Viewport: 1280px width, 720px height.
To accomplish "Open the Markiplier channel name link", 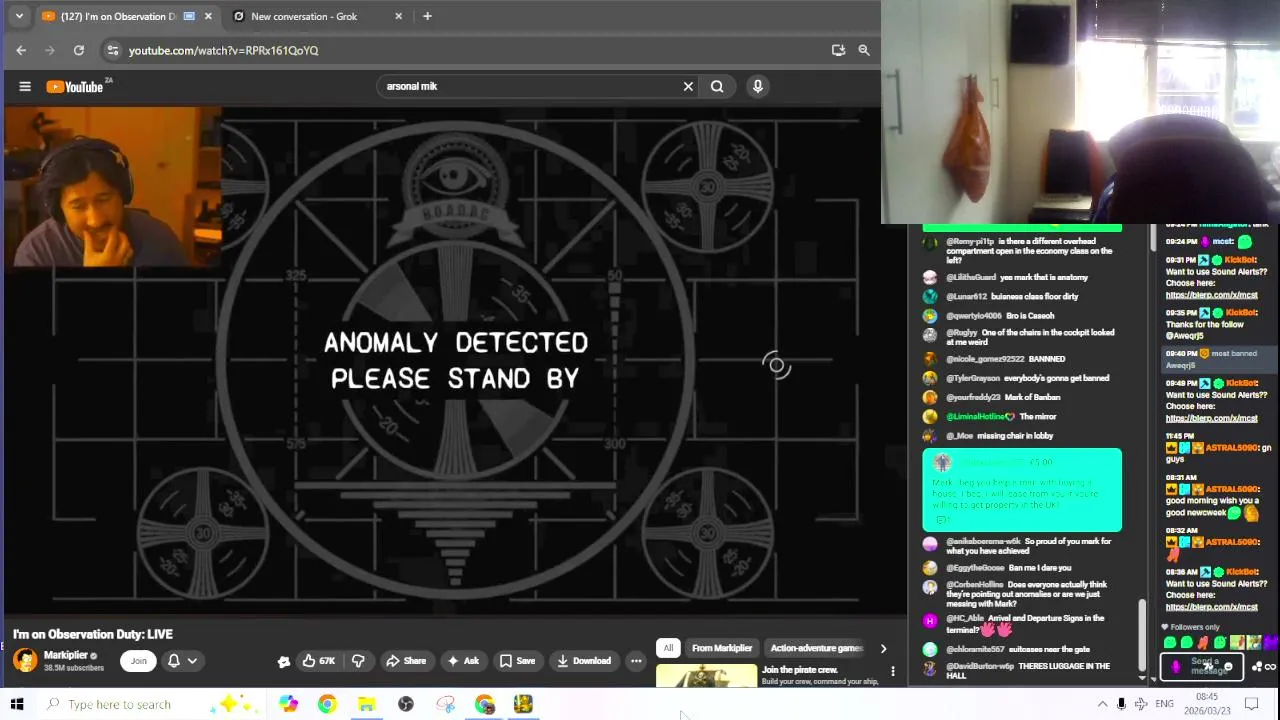I will [x=66, y=655].
